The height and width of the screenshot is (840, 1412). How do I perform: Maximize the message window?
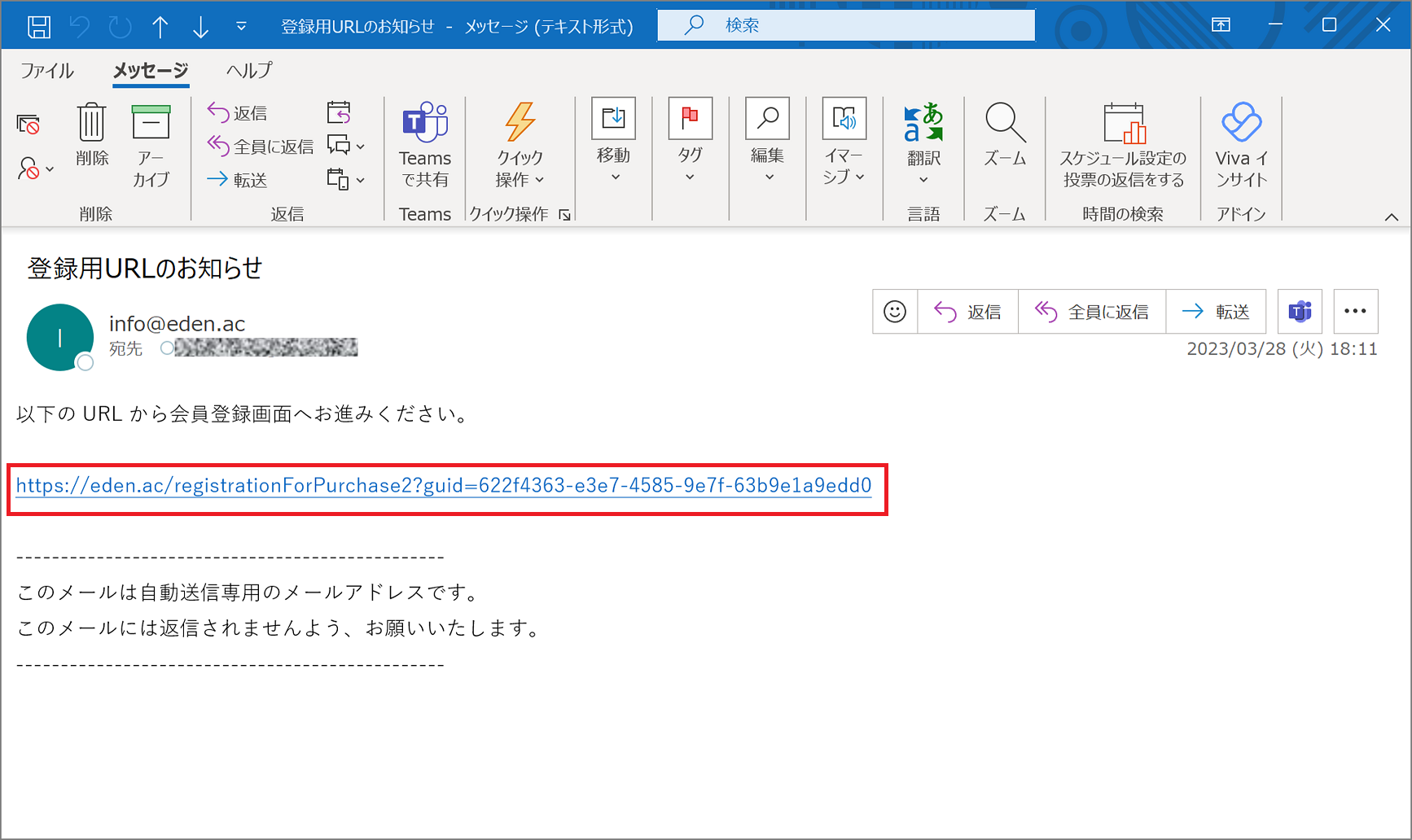click(x=1329, y=24)
